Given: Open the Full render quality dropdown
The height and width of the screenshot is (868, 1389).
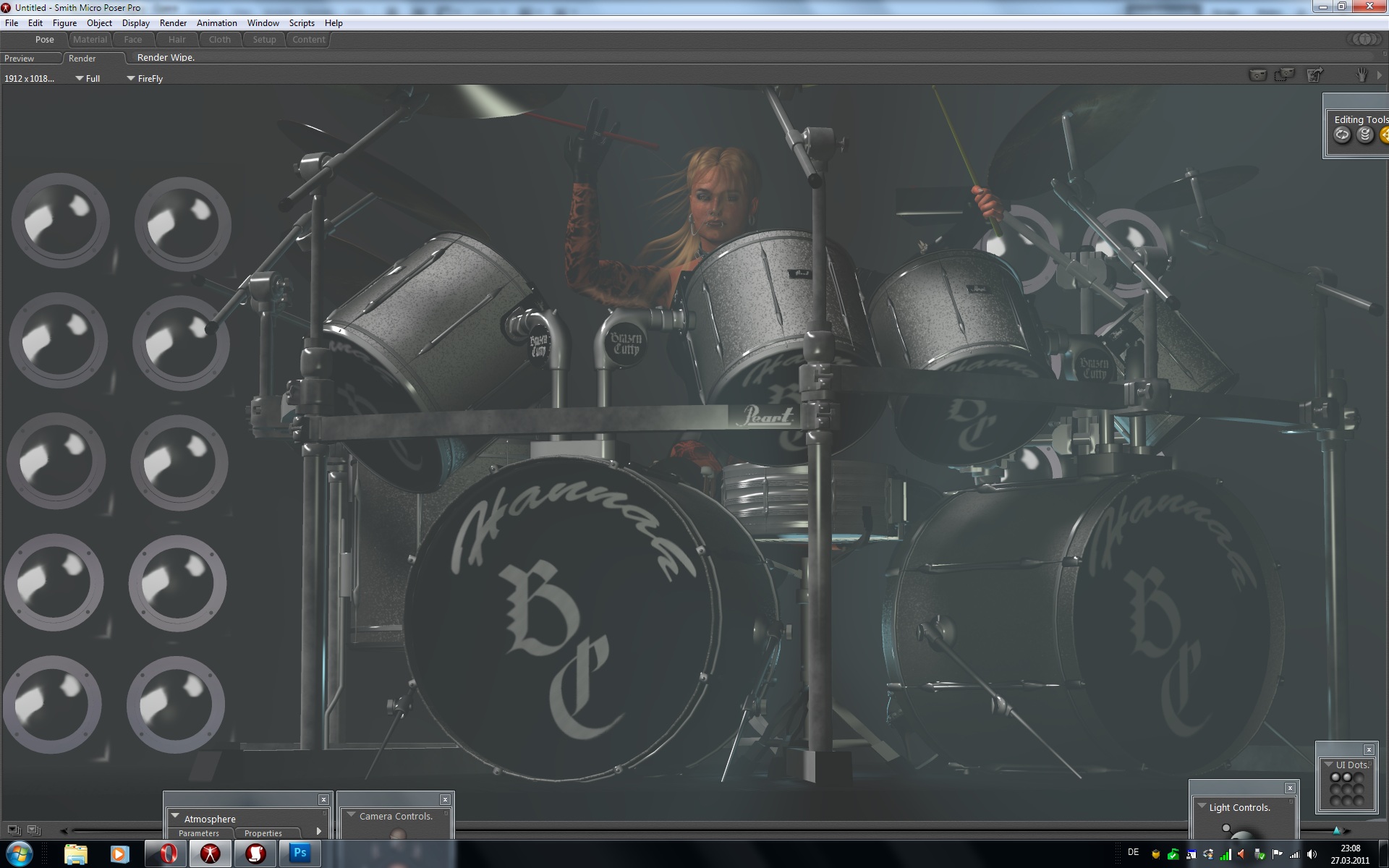Looking at the screenshot, I should [80, 78].
